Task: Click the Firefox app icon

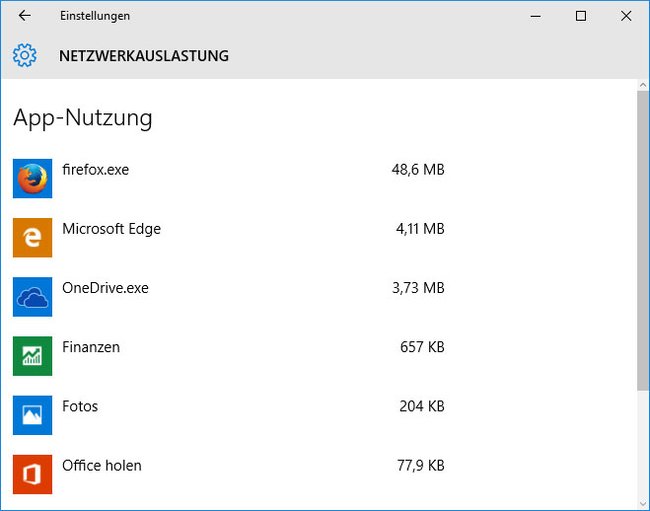Action: tap(32, 178)
